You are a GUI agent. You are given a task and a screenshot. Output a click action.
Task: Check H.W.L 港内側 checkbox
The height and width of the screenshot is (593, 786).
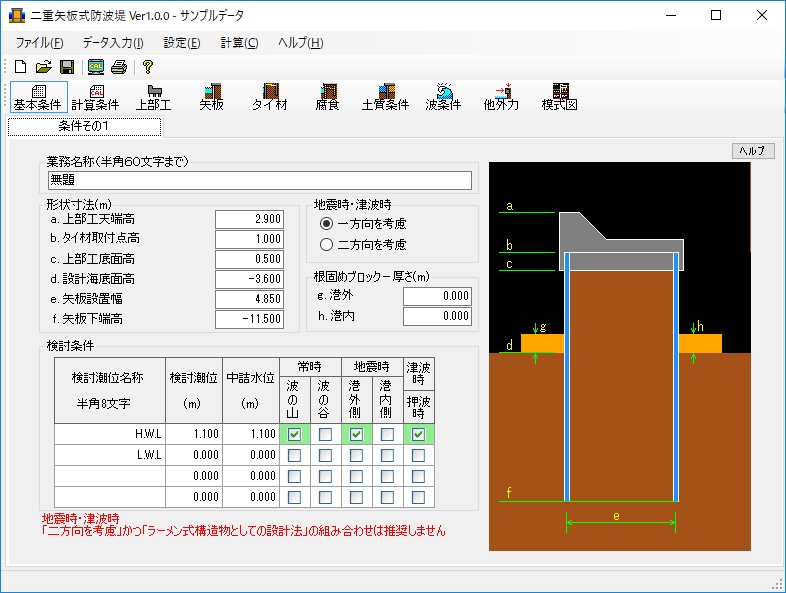(387, 434)
